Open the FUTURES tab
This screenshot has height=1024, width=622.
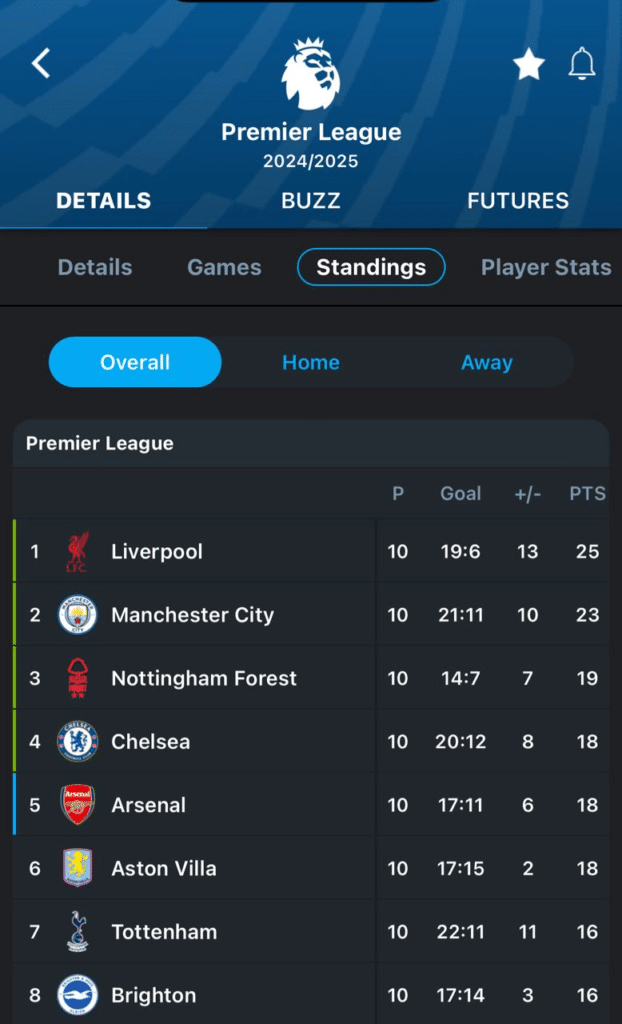(517, 200)
